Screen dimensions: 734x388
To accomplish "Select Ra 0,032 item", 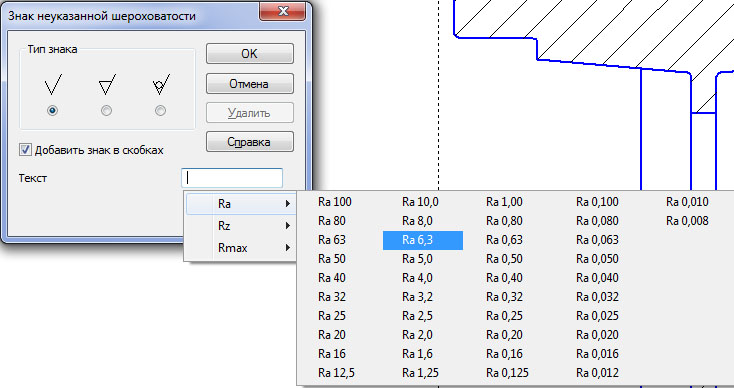I will tap(597, 297).
